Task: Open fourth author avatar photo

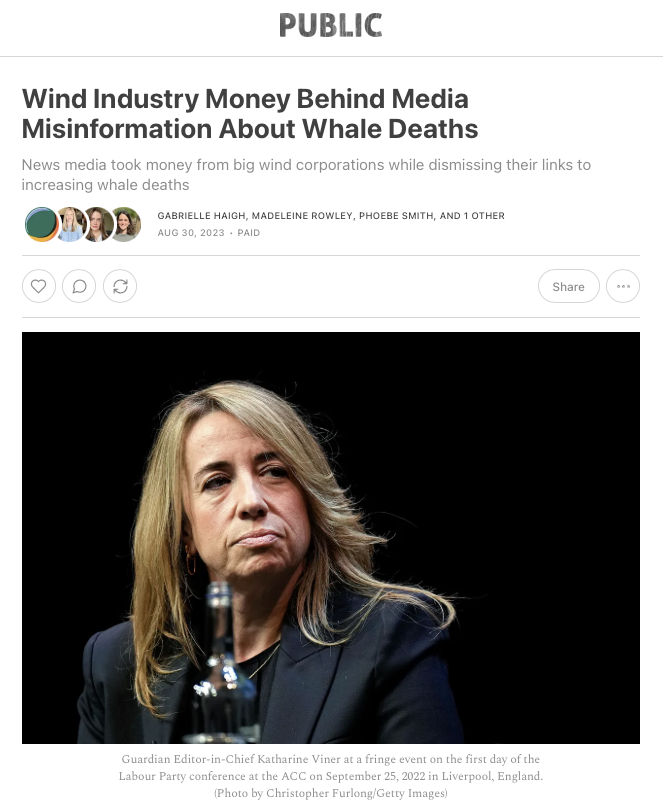Action: pyautogui.click(x=126, y=224)
